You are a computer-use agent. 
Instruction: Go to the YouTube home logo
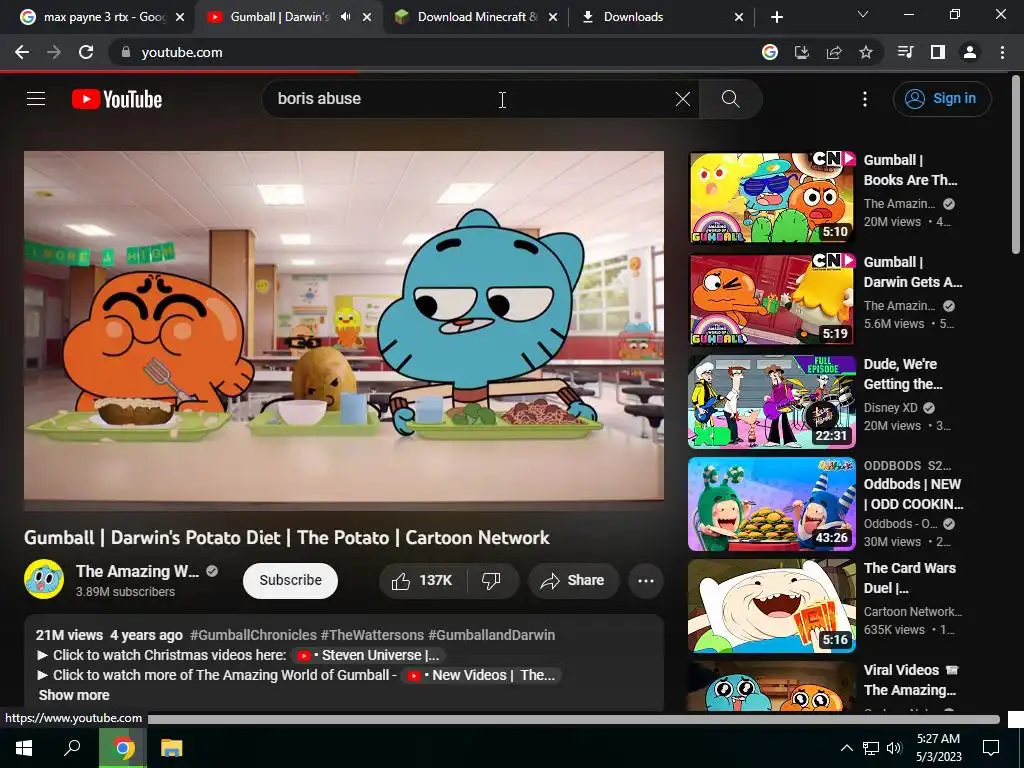[x=117, y=99]
